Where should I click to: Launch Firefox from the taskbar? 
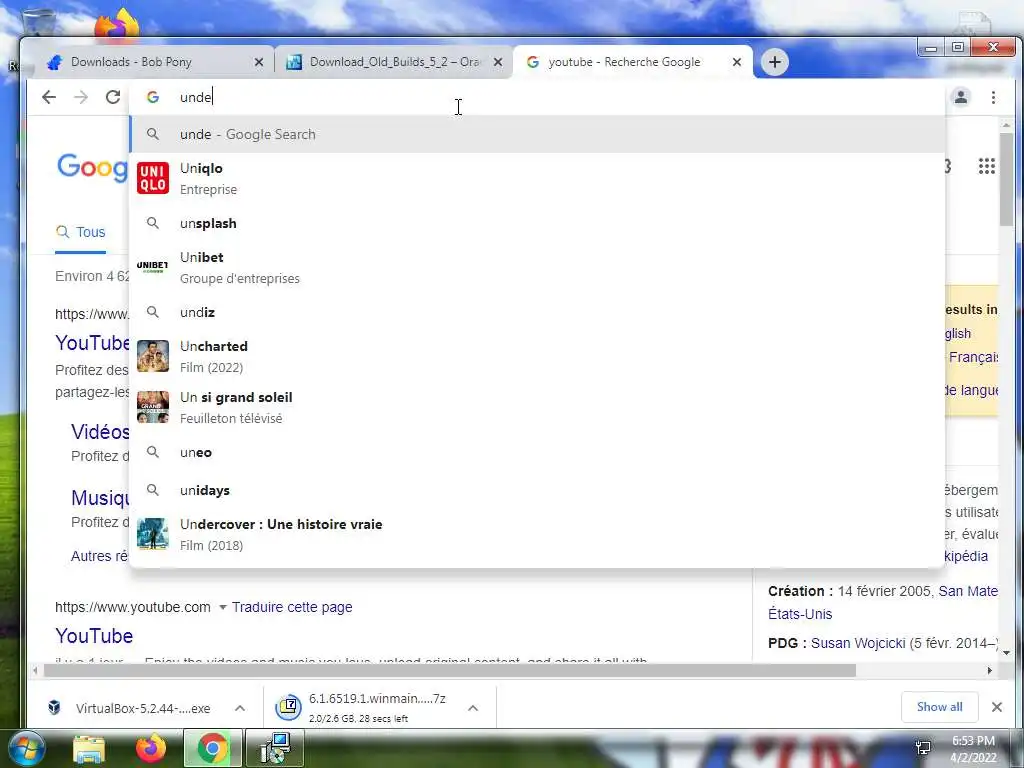[151, 748]
